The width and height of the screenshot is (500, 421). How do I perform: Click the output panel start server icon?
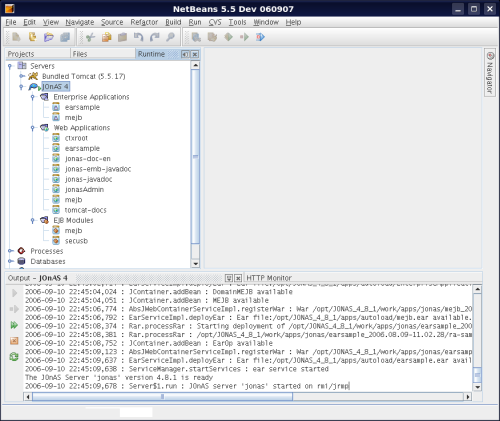click(14, 293)
